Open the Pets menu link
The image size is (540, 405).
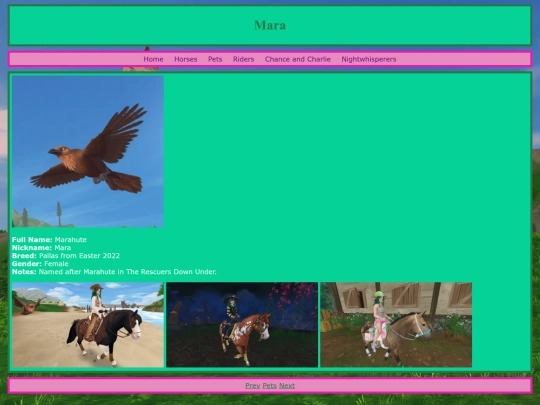(215, 59)
